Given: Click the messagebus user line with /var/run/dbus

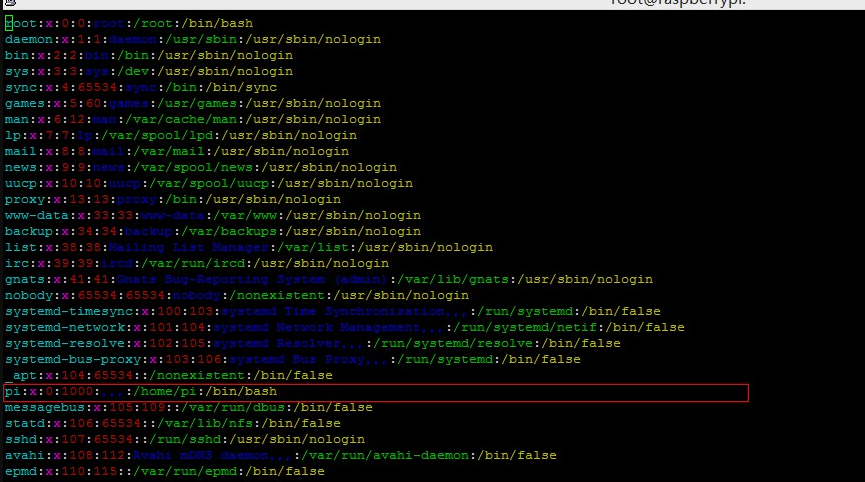Looking at the screenshot, I should 189,408.
